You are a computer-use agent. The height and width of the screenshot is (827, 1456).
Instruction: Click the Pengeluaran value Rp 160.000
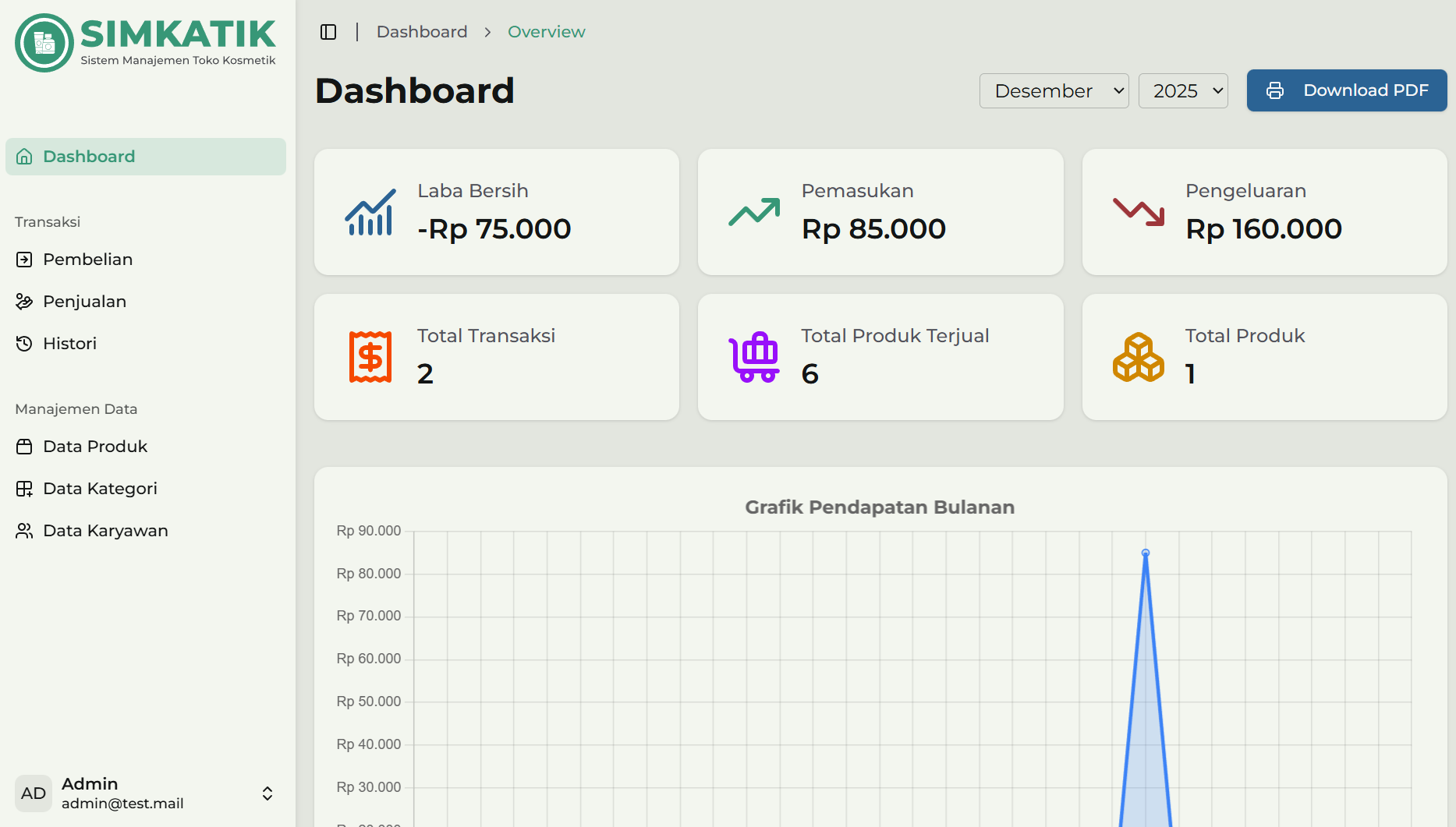pos(1263,229)
